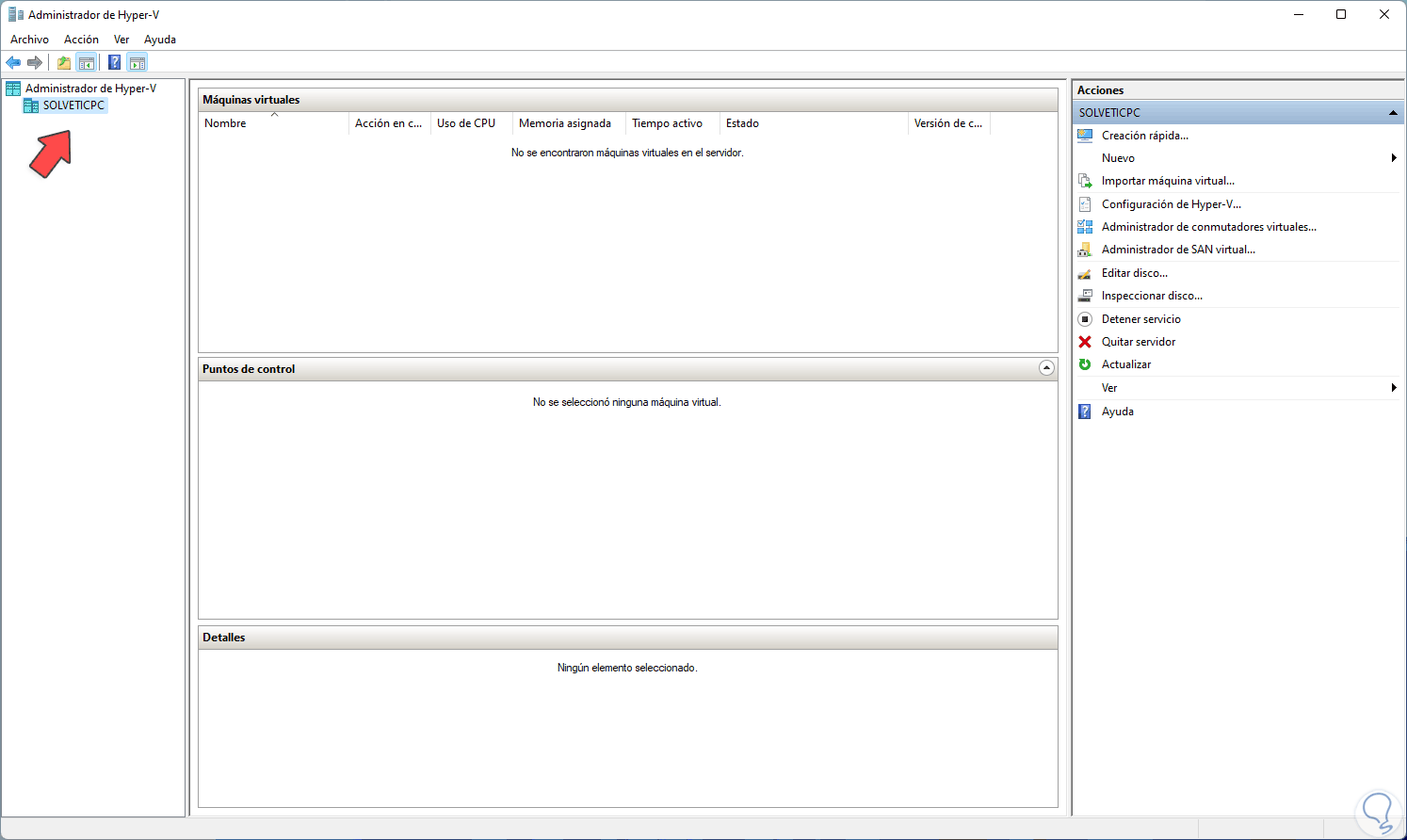This screenshot has width=1407, height=840.
Task: Click the Creación rápida icon in Acciones
Action: (x=1085, y=136)
